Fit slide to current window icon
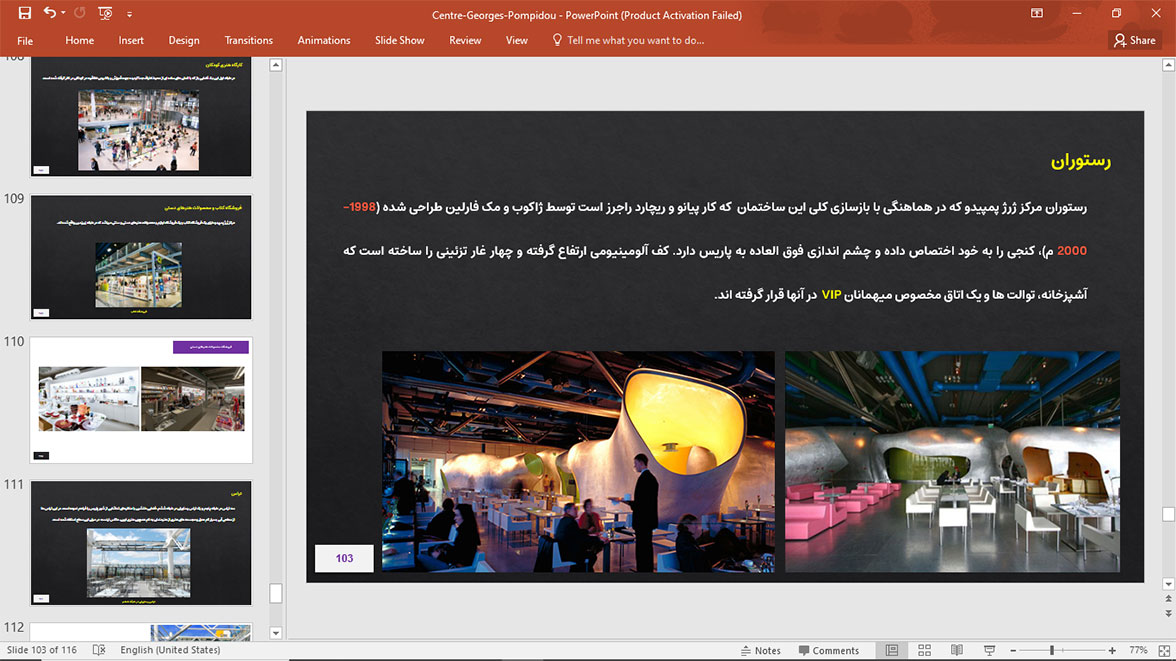1176x661 pixels. (1164, 650)
